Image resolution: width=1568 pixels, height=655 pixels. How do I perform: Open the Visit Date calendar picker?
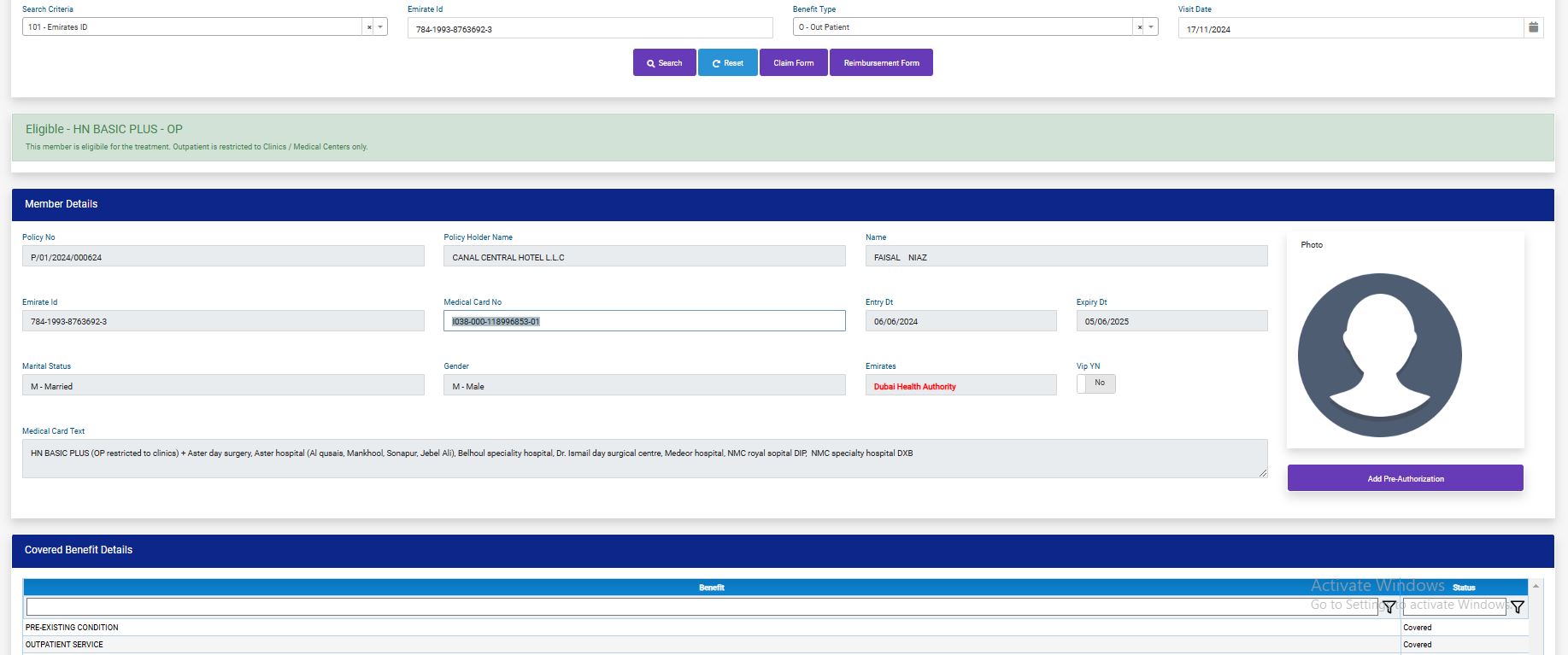[1533, 28]
